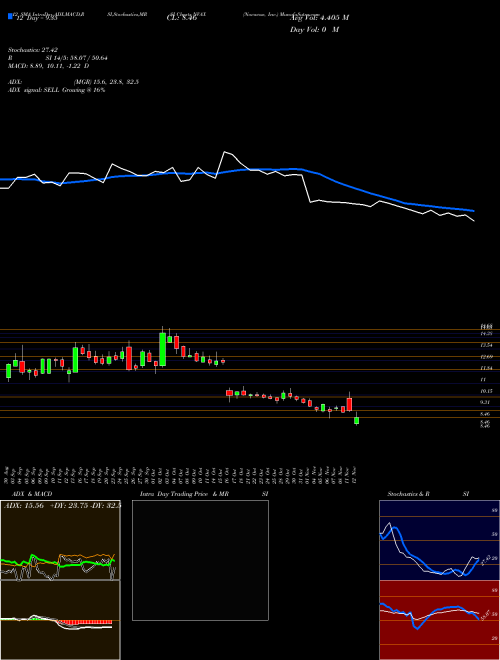500x660 pixels.
Task: Click the 'Stochastics & R' panel title
Action: pos(408,494)
